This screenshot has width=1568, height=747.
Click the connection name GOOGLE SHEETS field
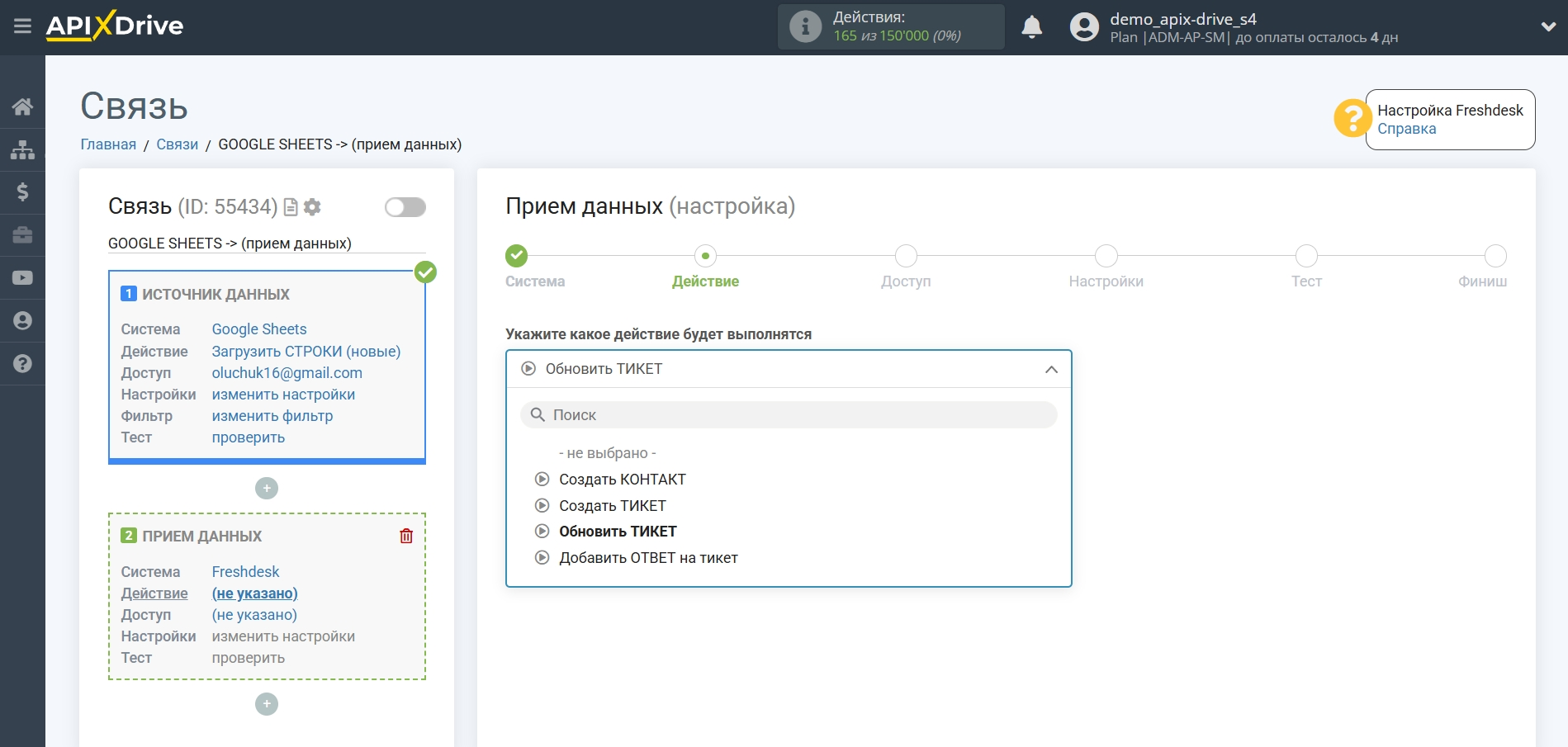(267, 243)
